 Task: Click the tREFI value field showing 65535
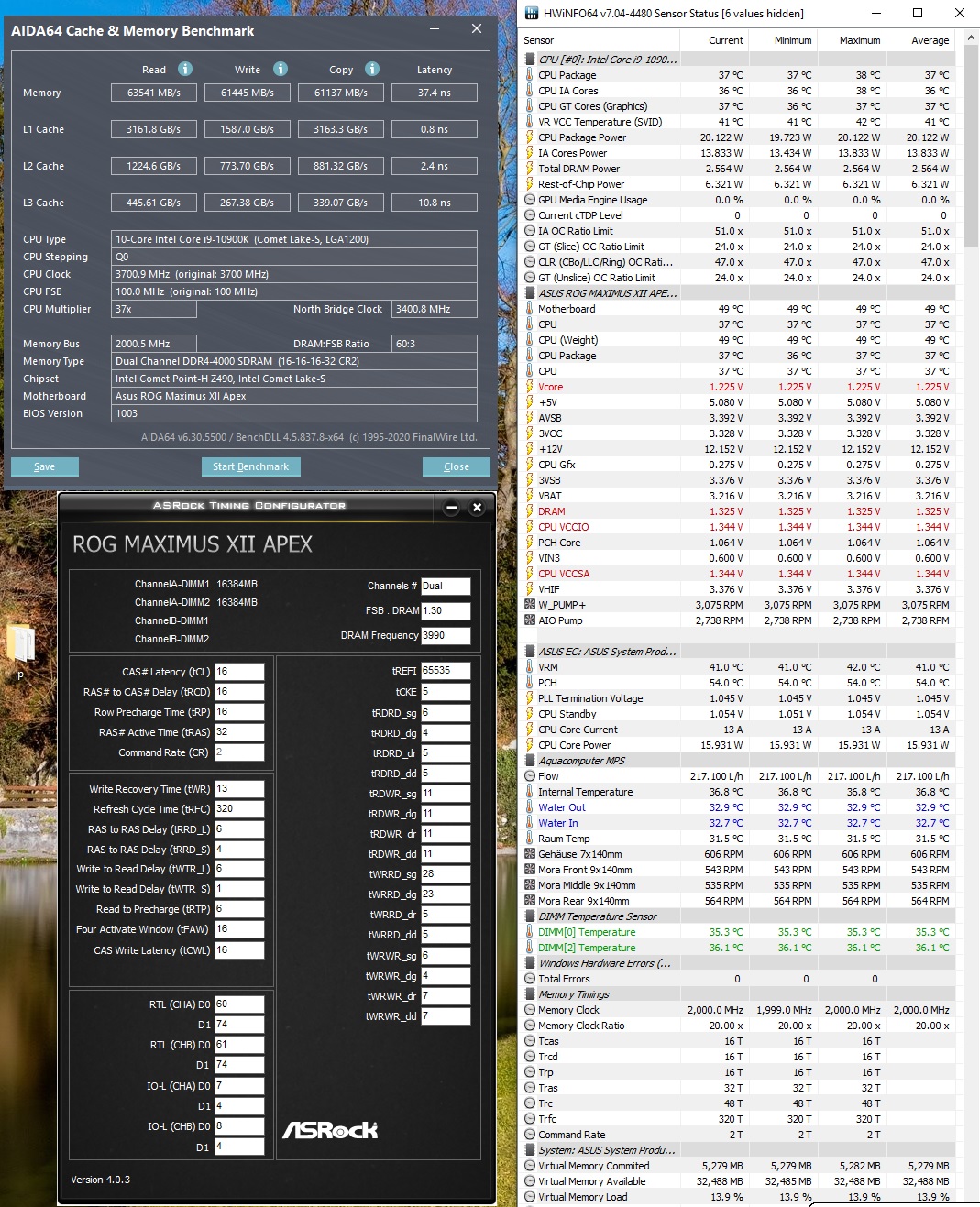coord(446,671)
